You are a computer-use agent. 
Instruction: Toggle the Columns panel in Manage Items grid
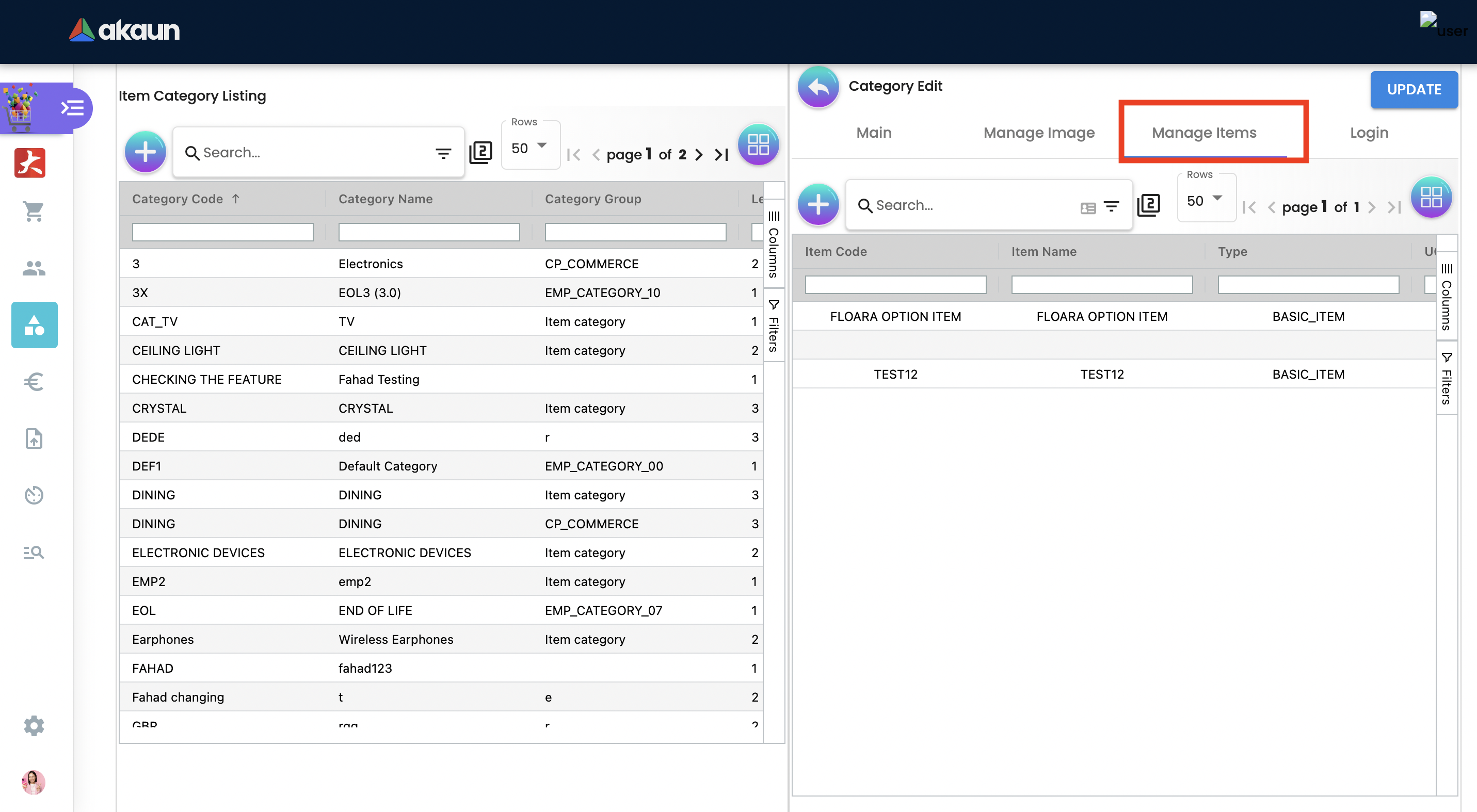coord(1446,298)
